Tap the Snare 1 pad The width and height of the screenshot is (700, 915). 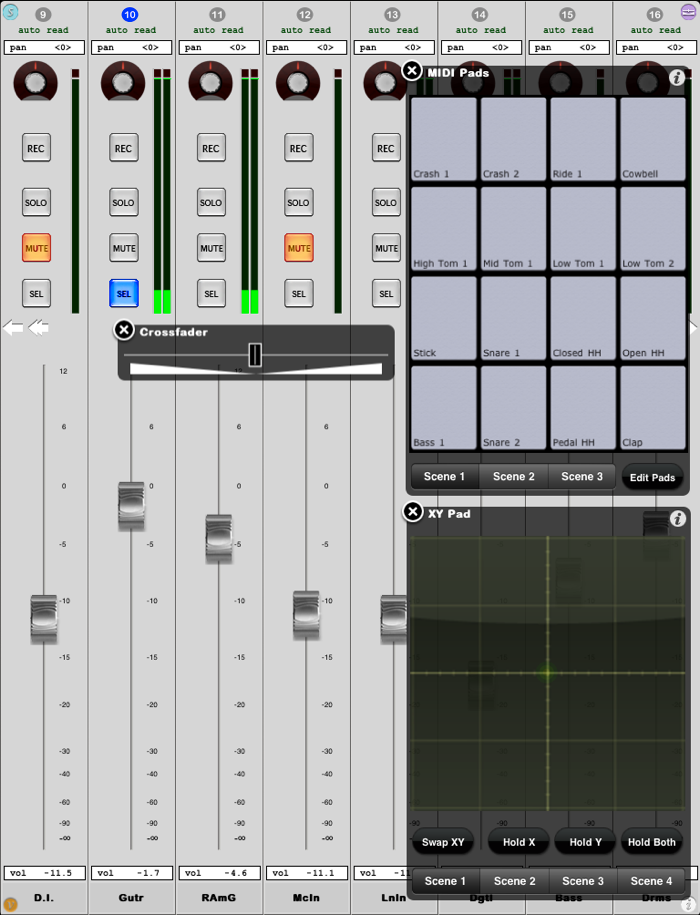pos(513,319)
